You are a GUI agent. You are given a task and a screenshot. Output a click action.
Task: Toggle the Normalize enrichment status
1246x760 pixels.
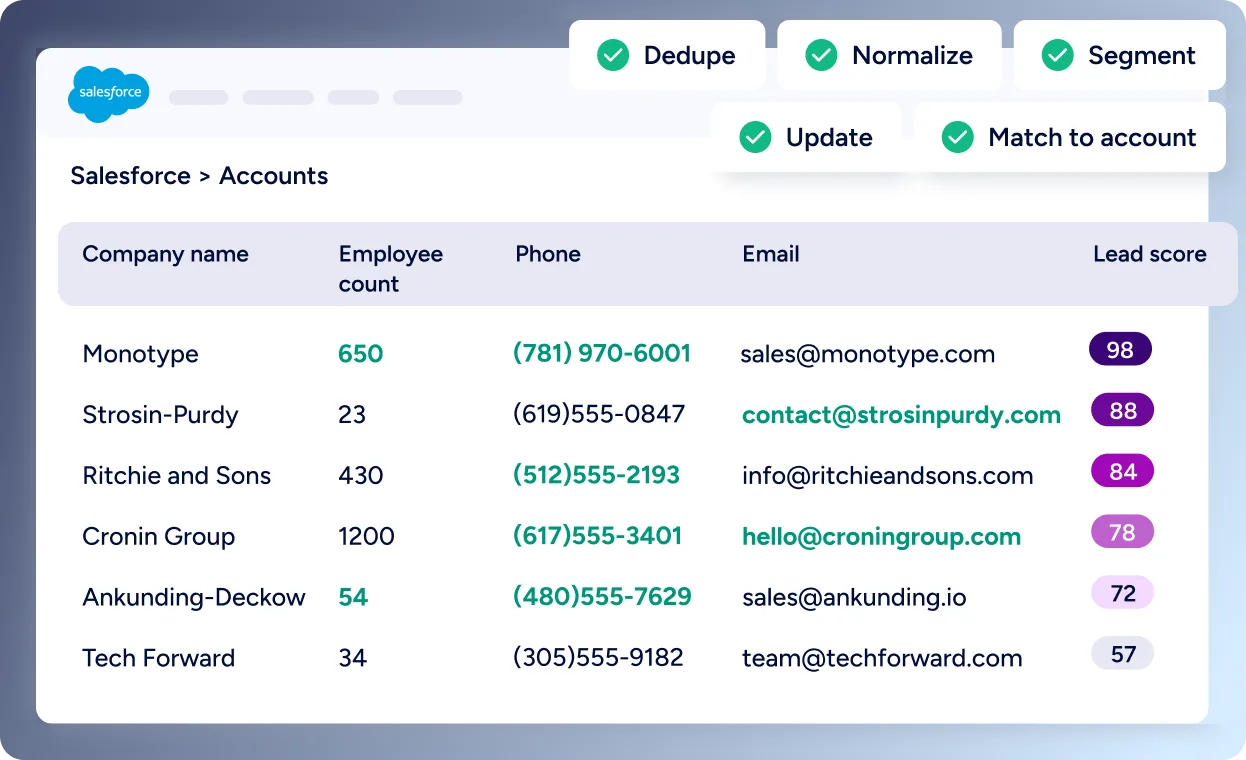point(889,56)
